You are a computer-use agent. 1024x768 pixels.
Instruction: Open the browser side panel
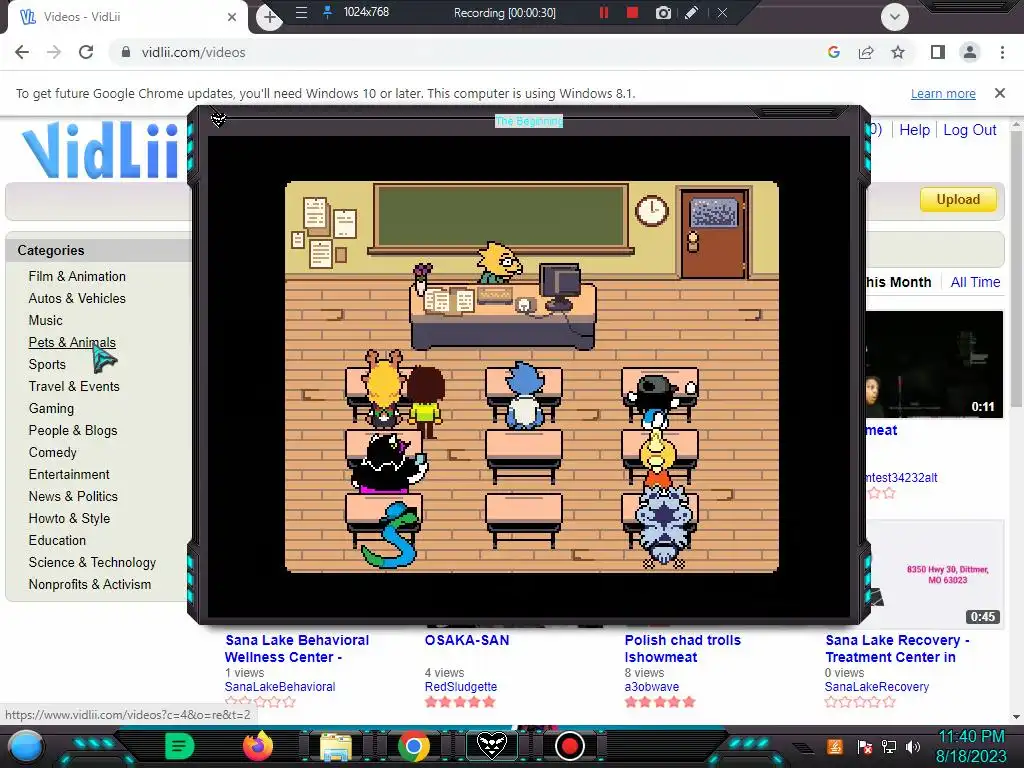point(938,52)
